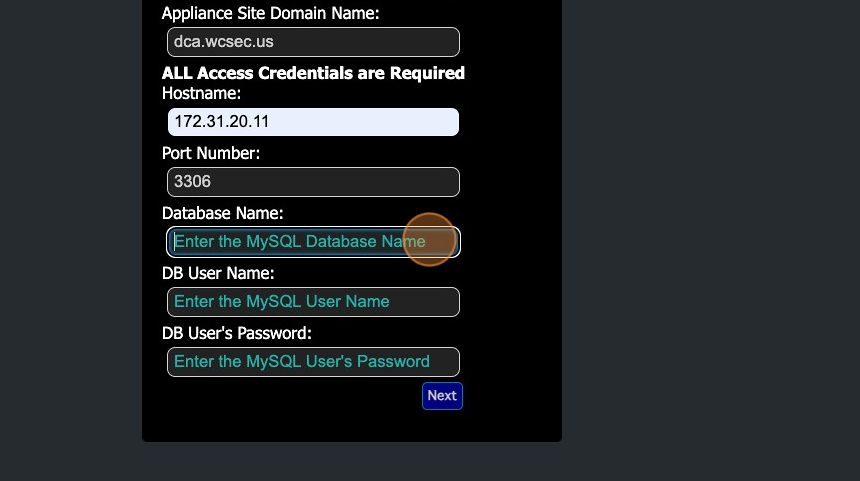Click the "Port Number:" label
The image size is (860, 481).
point(211,153)
